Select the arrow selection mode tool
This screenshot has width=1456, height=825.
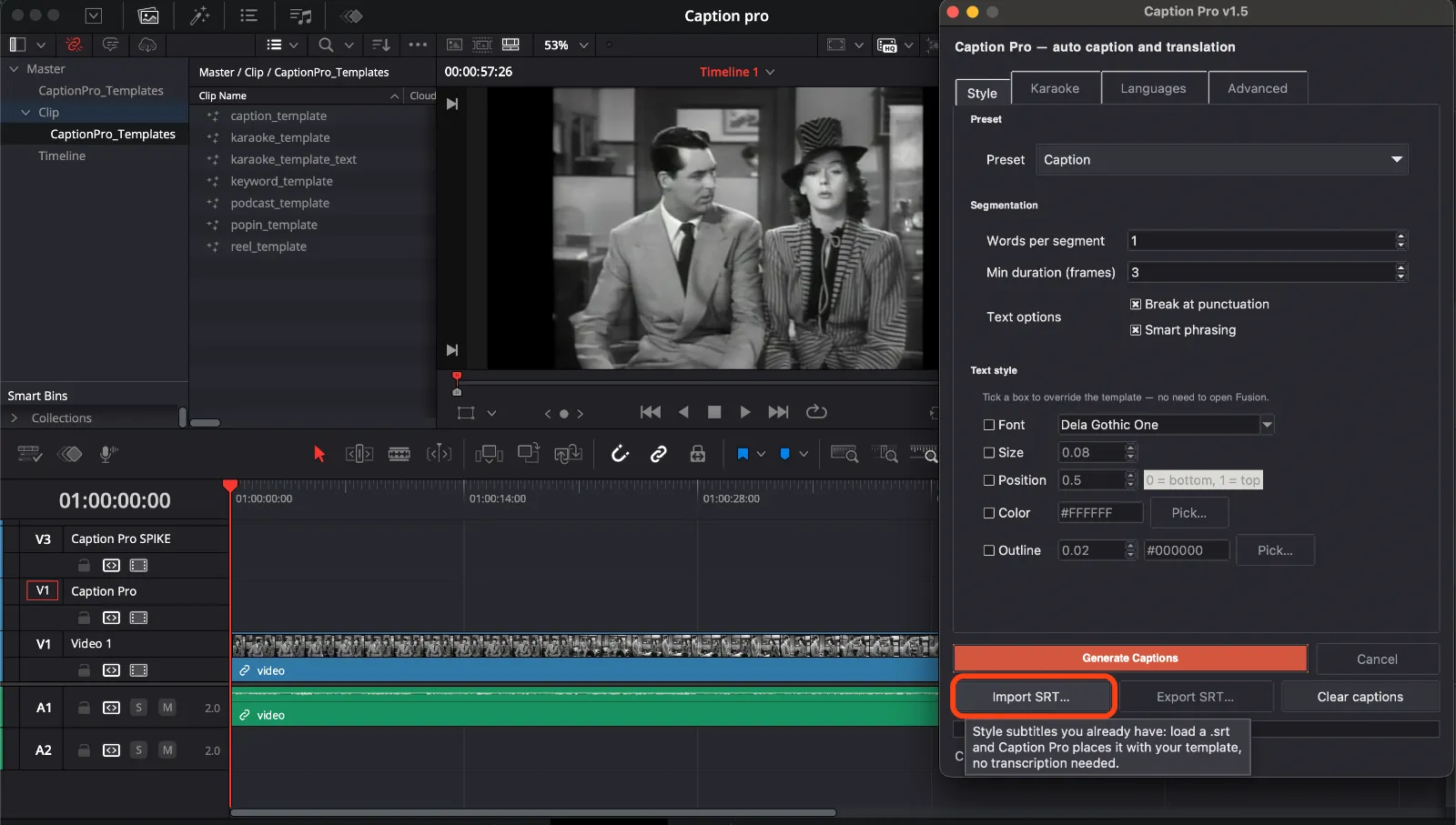point(318,454)
